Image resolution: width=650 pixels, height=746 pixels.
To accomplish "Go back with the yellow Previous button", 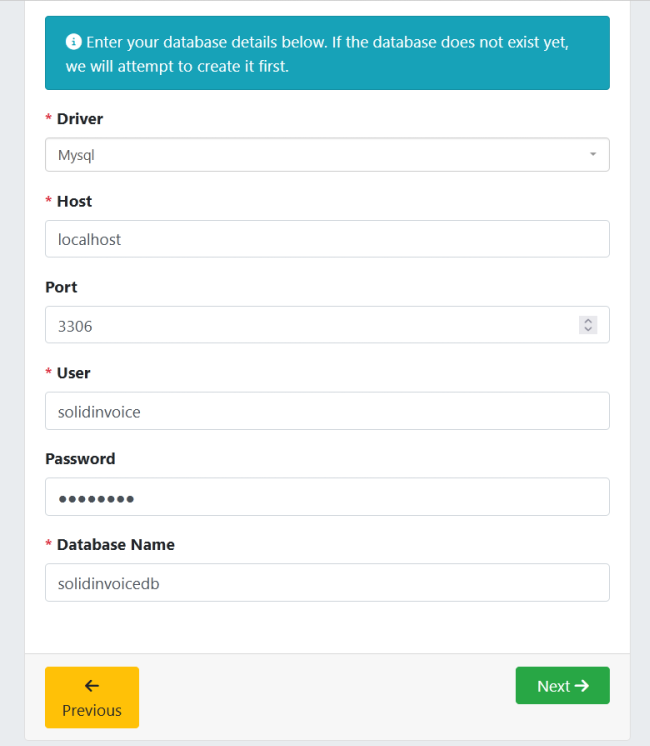I will (92, 697).
